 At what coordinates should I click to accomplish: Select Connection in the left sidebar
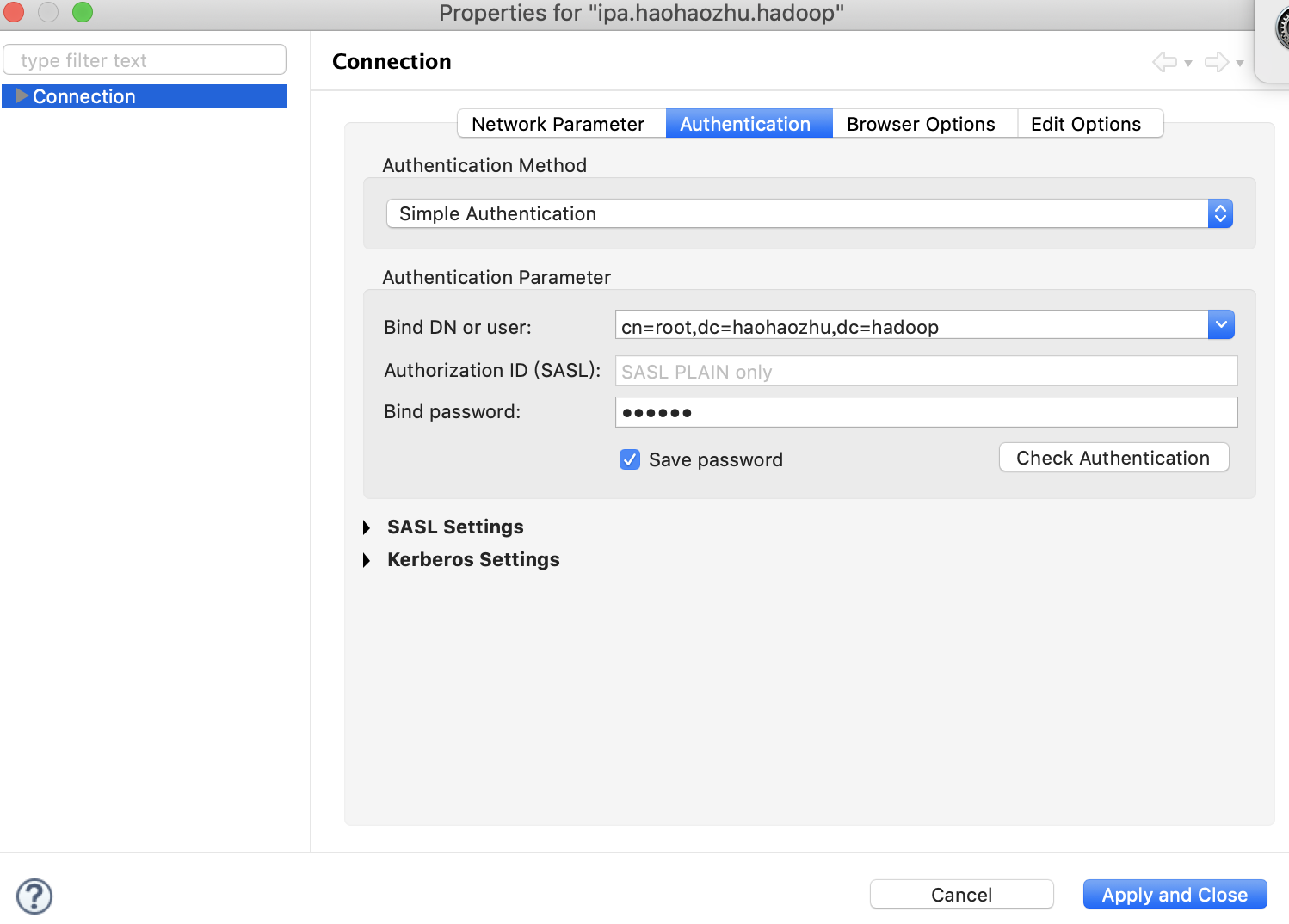click(x=84, y=96)
